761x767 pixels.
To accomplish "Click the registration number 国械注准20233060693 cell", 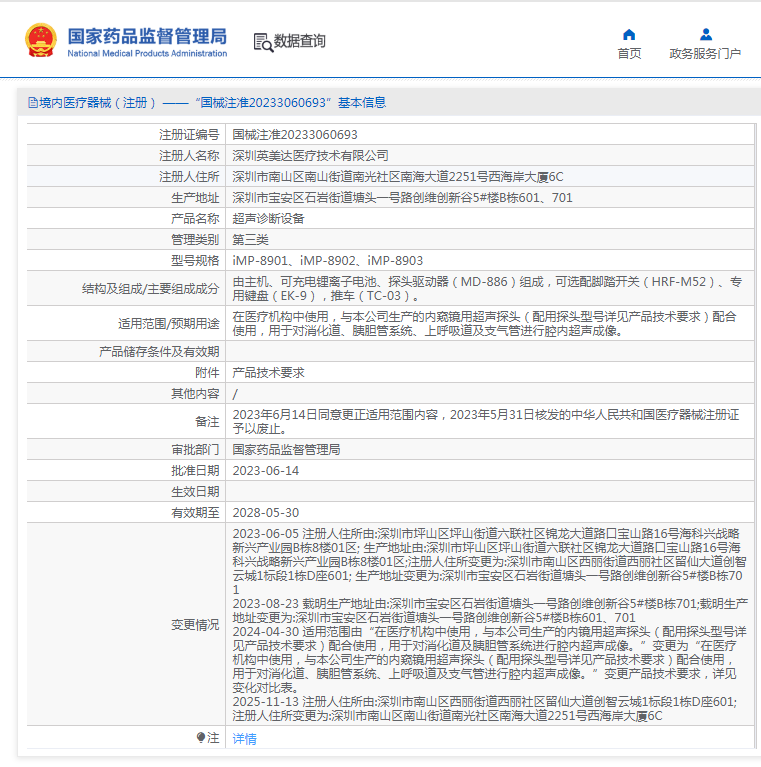I will click(295, 134).
